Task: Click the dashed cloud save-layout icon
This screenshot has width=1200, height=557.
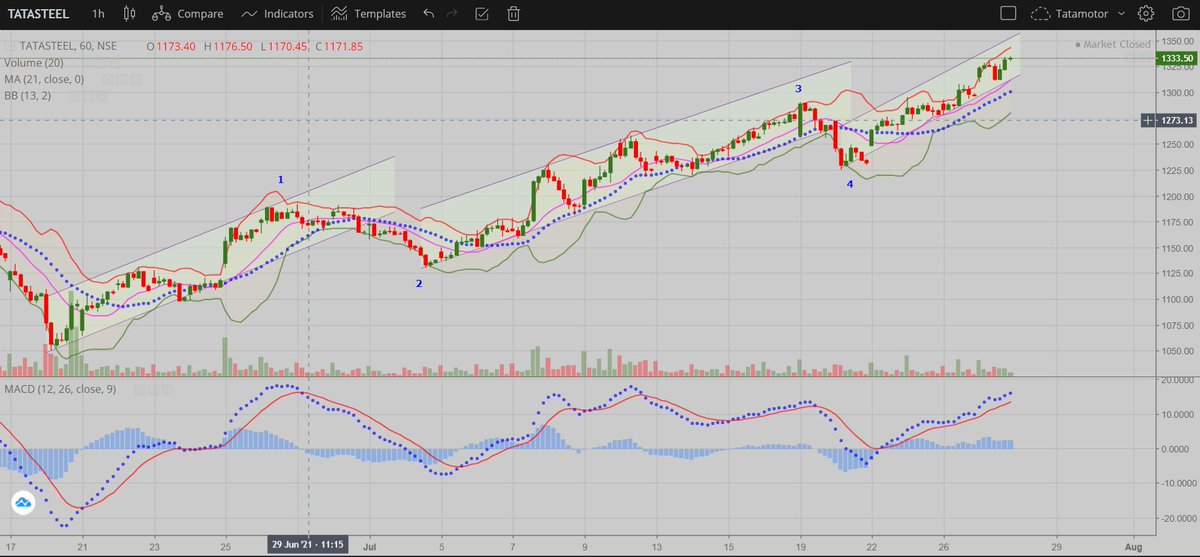Action: 1043,14
